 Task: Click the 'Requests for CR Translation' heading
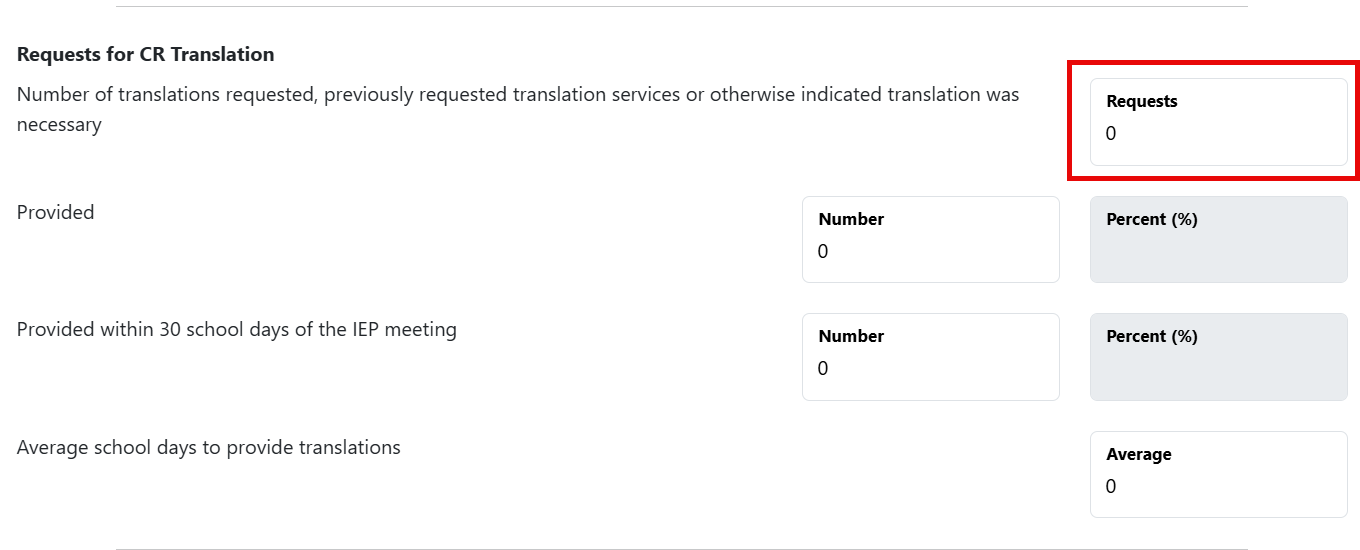pos(146,54)
